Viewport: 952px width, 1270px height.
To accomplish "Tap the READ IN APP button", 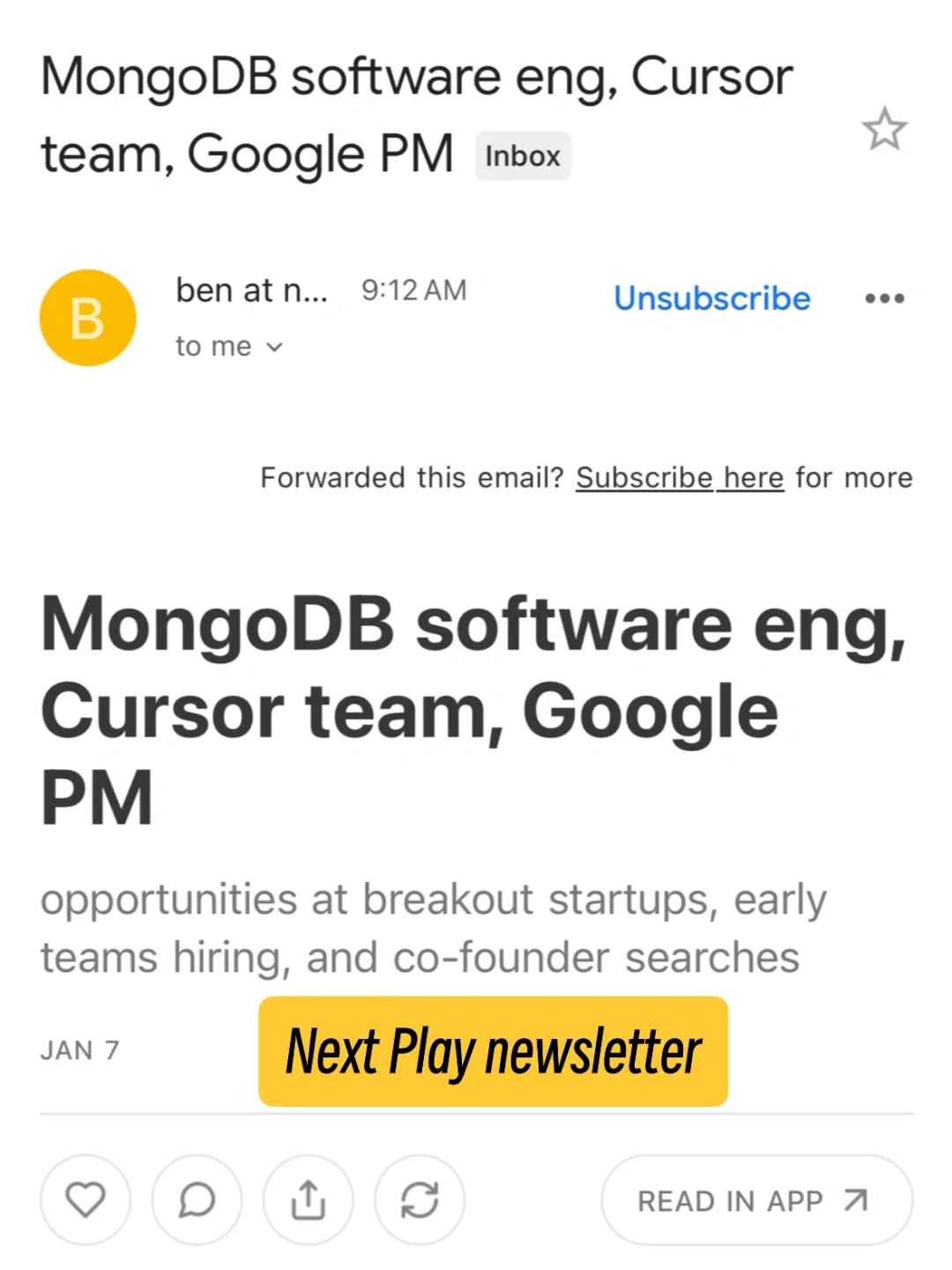I will [756, 1199].
